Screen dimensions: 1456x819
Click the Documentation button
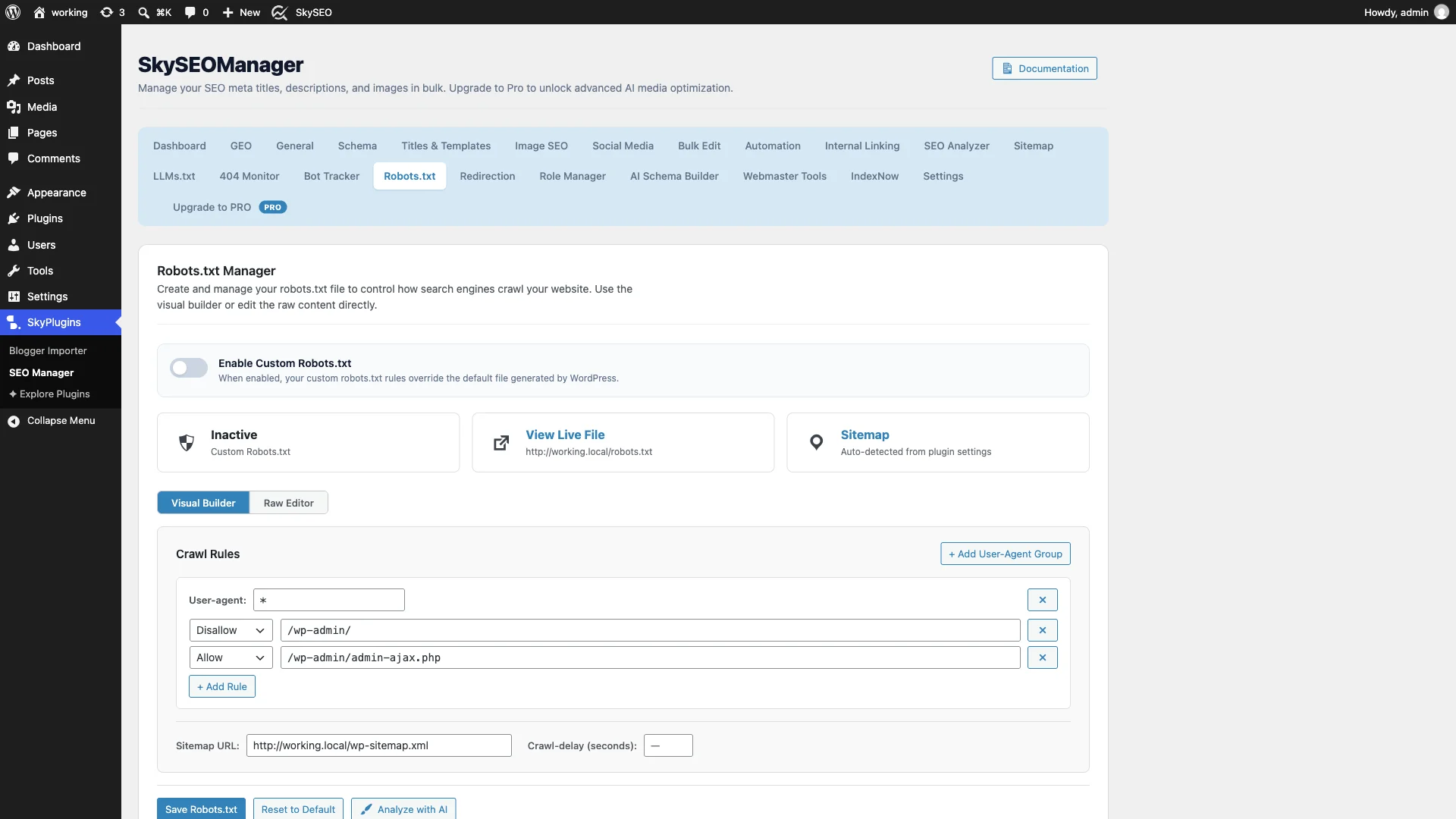point(1044,68)
